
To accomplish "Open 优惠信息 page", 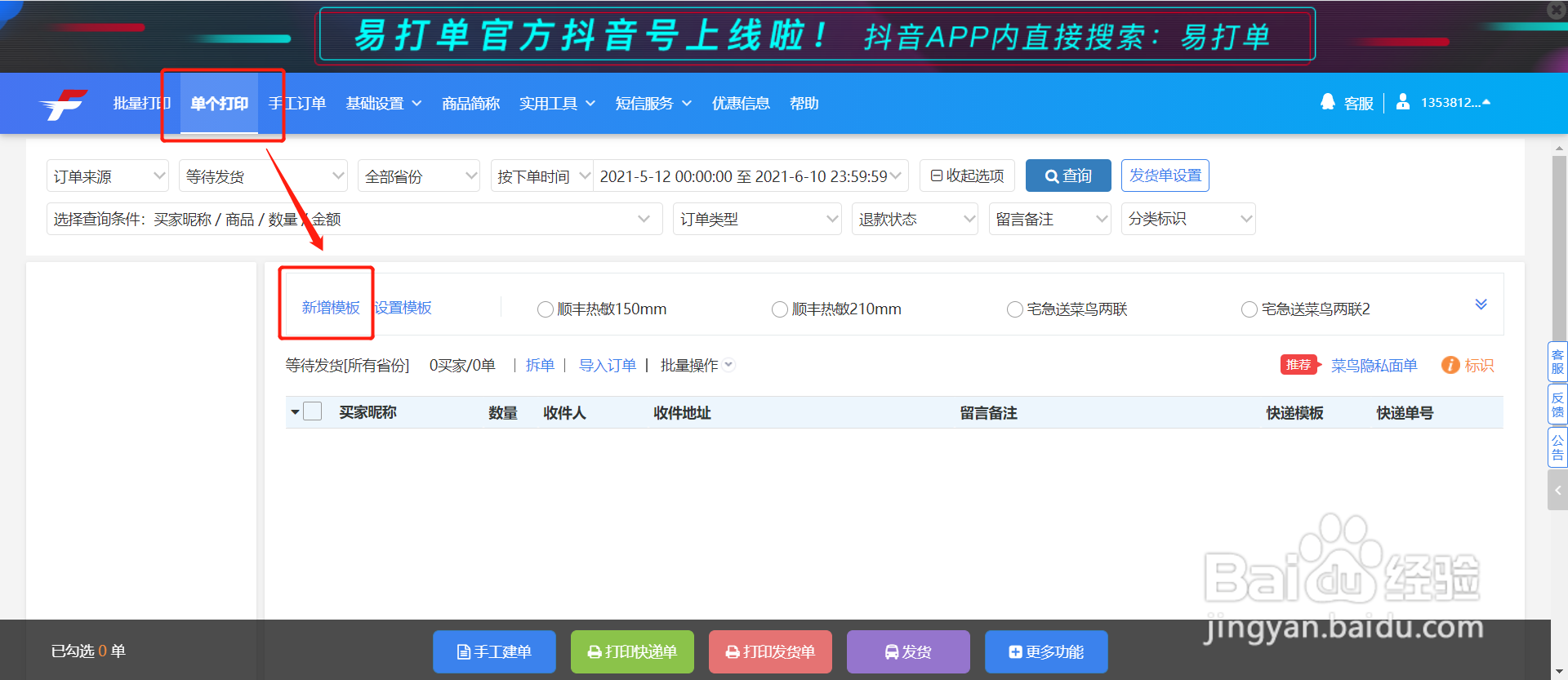I will (741, 103).
